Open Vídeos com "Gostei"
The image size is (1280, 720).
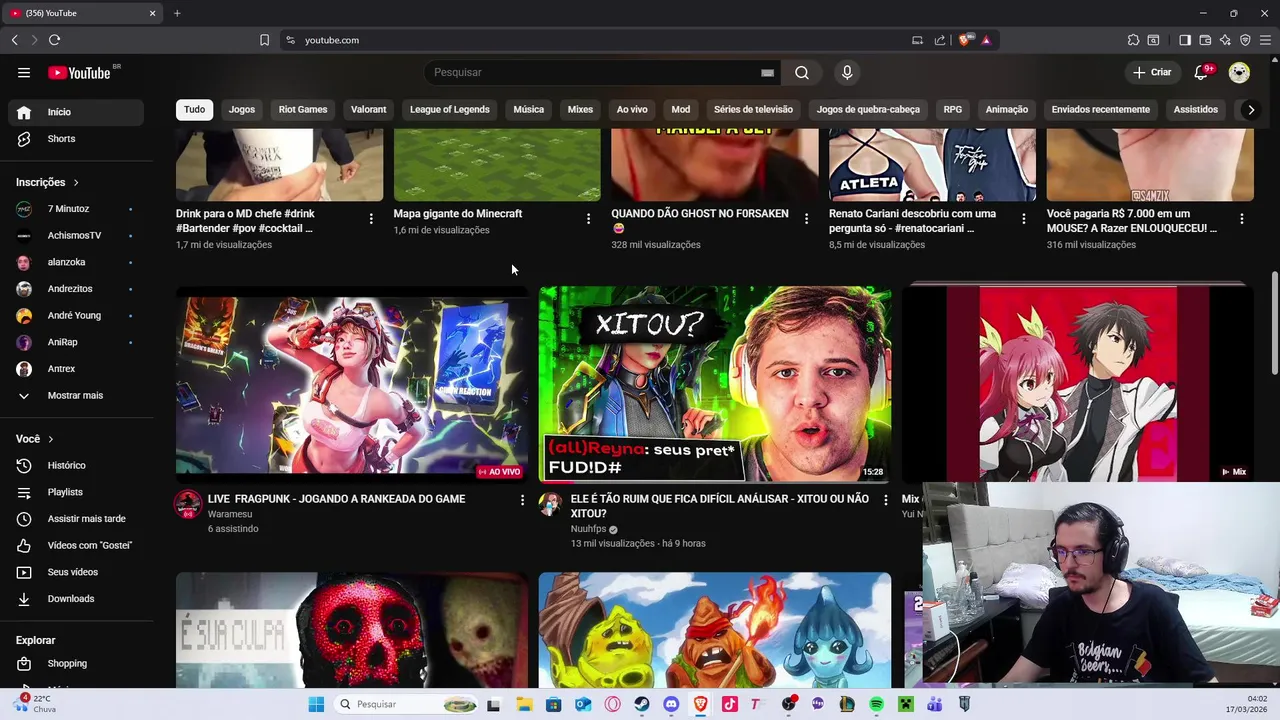click(76, 545)
